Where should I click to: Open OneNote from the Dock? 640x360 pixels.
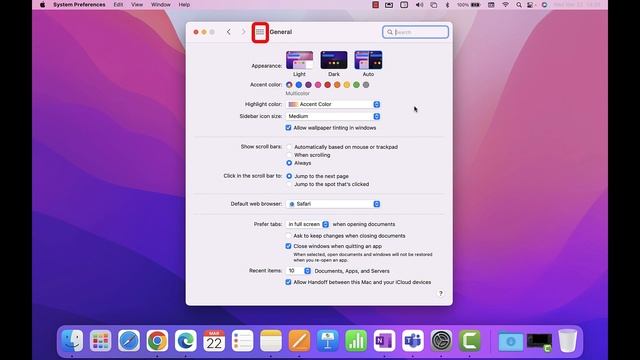(384, 340)
